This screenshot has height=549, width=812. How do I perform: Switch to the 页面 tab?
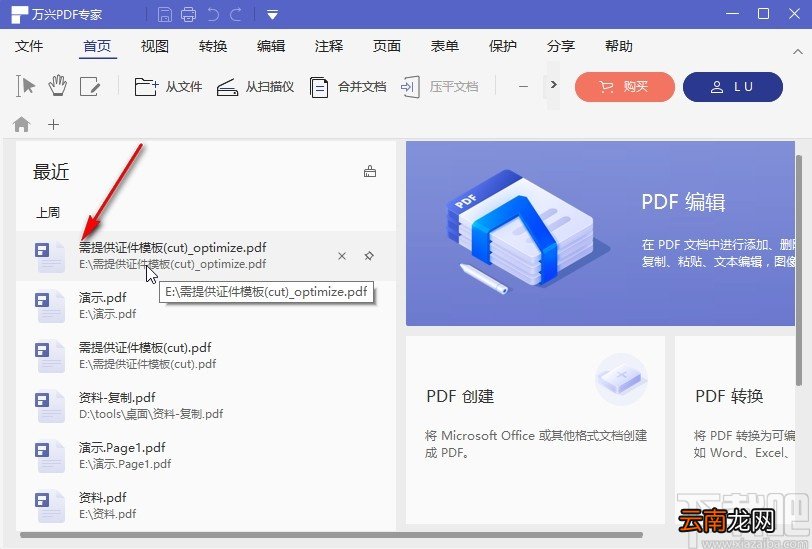(x=387, y=46)
